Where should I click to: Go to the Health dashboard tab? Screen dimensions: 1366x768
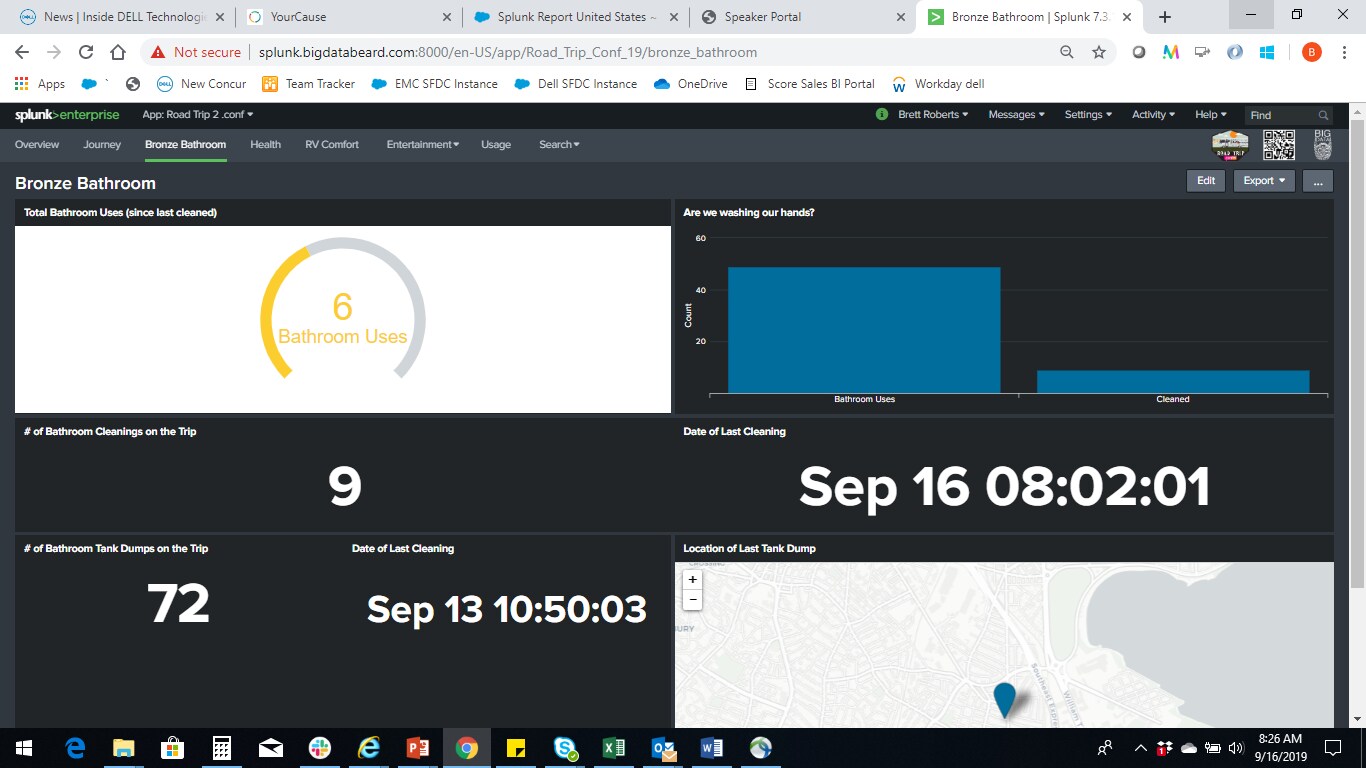coord(265,145)
